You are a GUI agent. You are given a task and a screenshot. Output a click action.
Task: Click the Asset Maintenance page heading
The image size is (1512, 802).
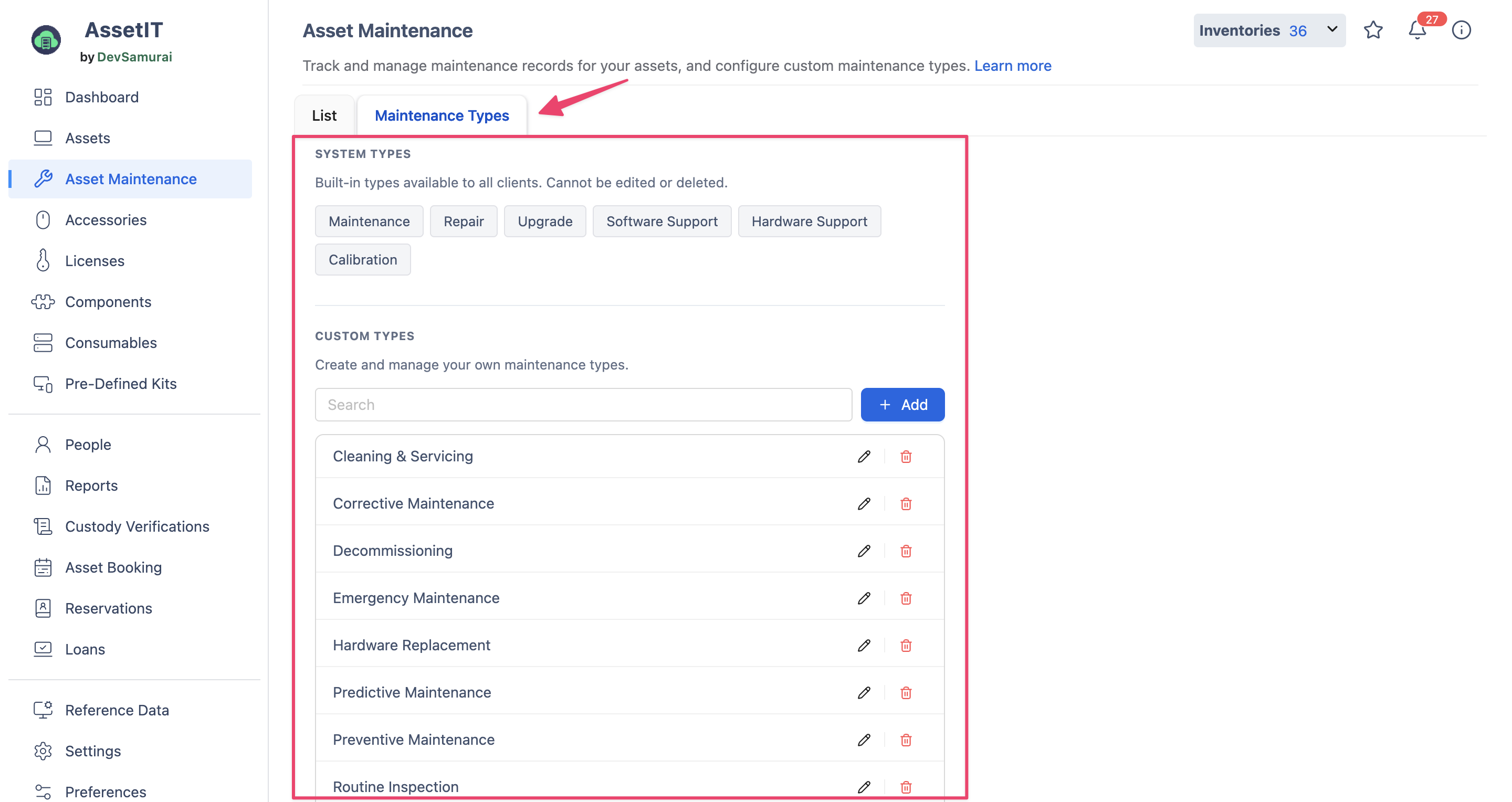point(387,30)
